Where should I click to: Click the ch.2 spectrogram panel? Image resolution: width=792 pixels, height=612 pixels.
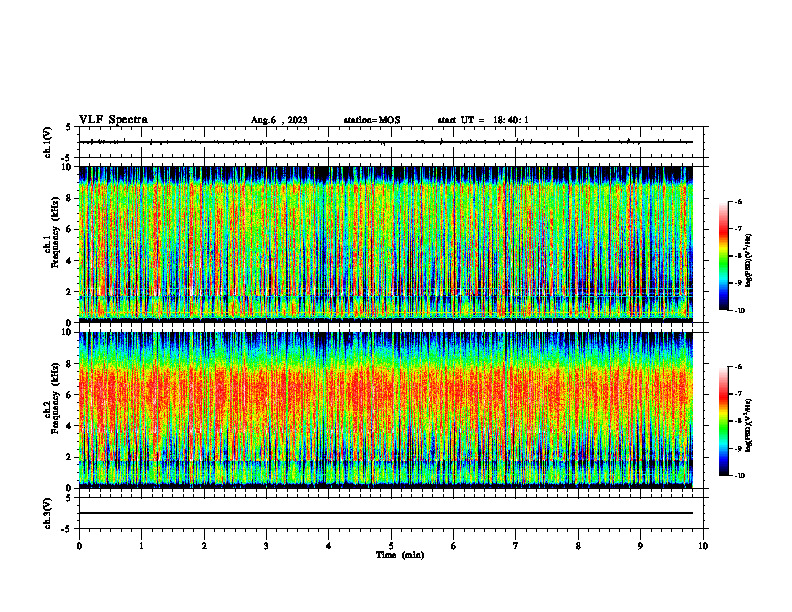(385, 410)
